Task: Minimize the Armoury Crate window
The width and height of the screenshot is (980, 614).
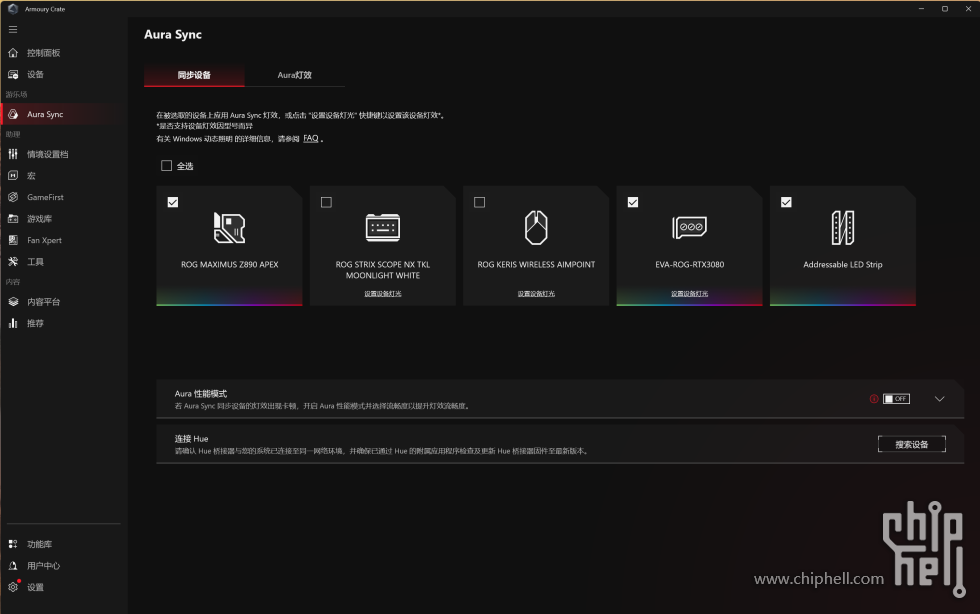Action: [x=921, y=9]
